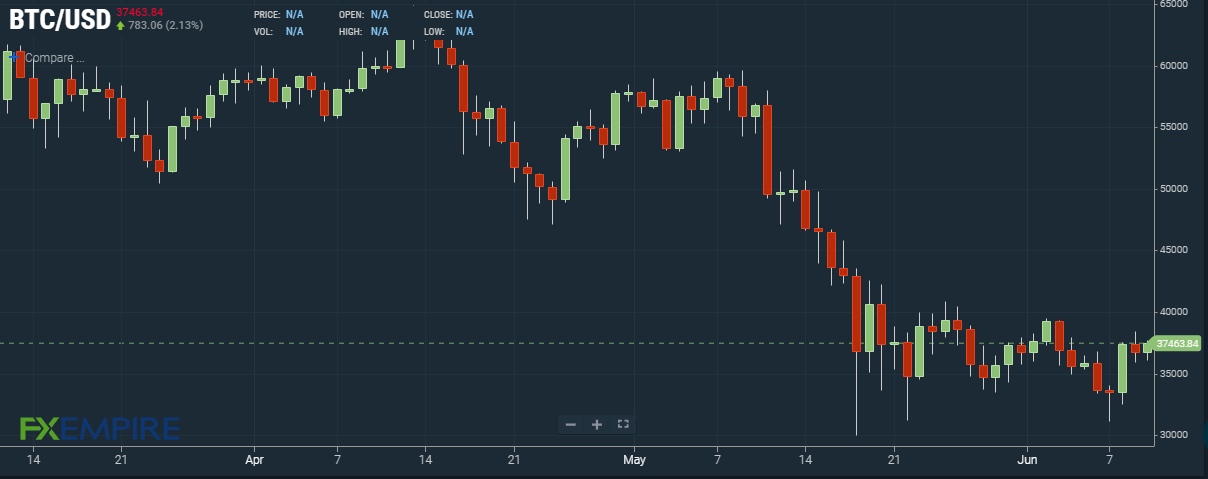This screenshot has width=1208, height=479.
Task: Click the blue plus icon beside Compare
Action: pyautogui.click(x=15, y=57)
